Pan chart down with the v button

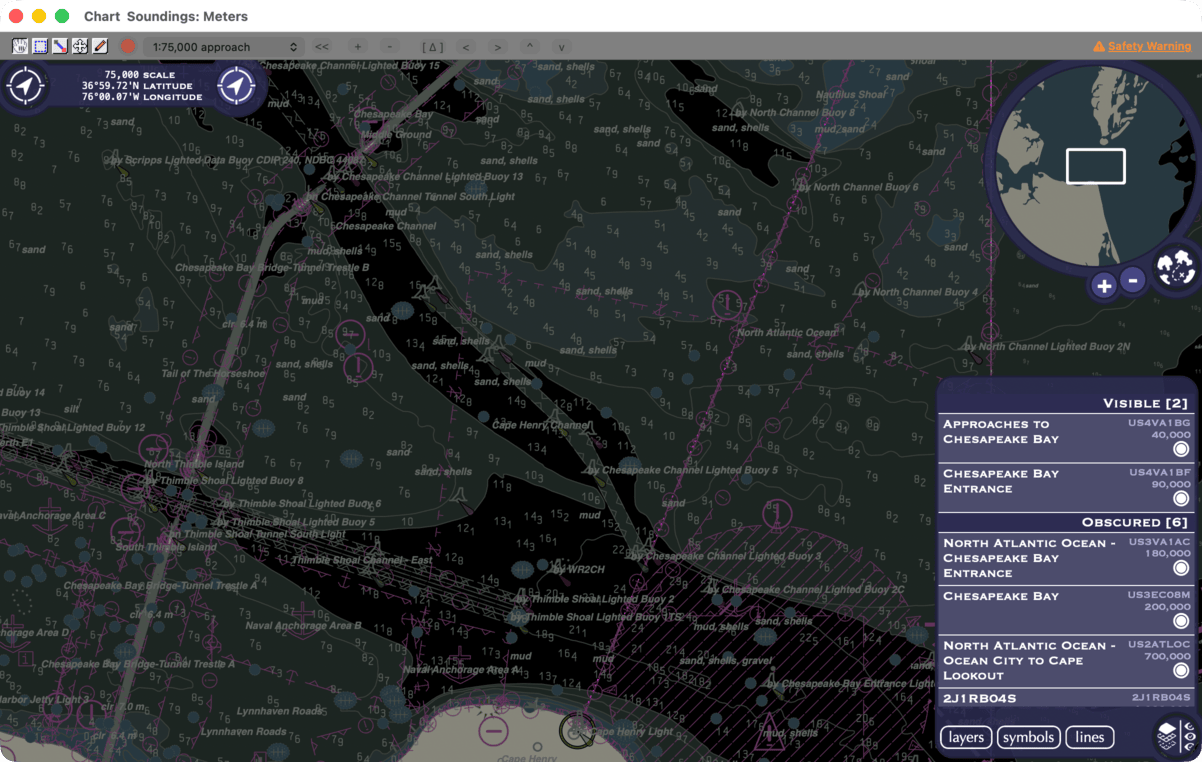(561, 47)
